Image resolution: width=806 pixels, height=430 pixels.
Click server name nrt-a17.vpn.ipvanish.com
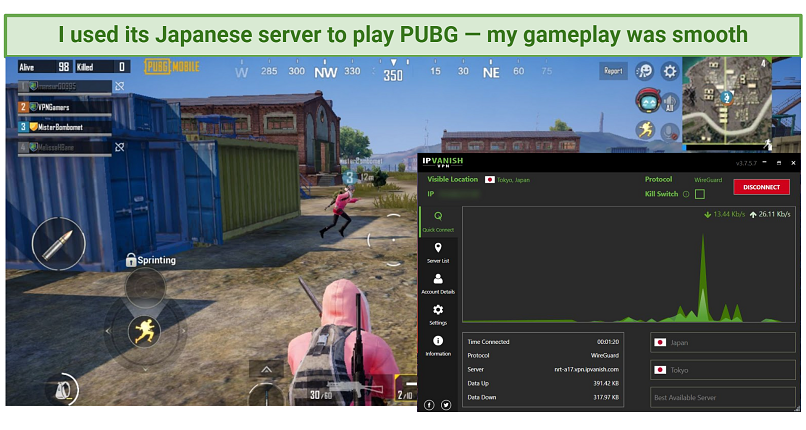pyautogui.click(x=587, y=369)
